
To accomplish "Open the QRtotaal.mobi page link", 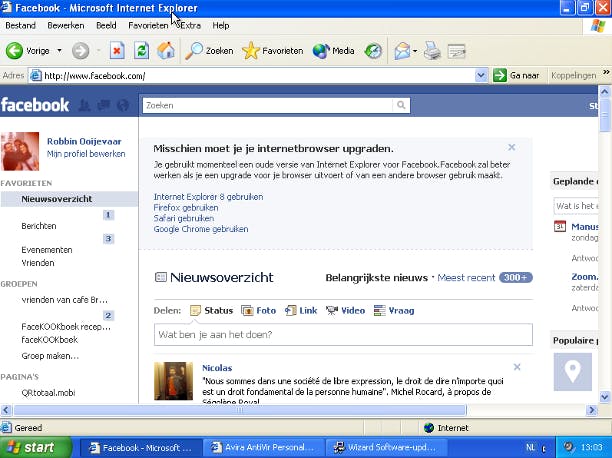I will 48,393.
